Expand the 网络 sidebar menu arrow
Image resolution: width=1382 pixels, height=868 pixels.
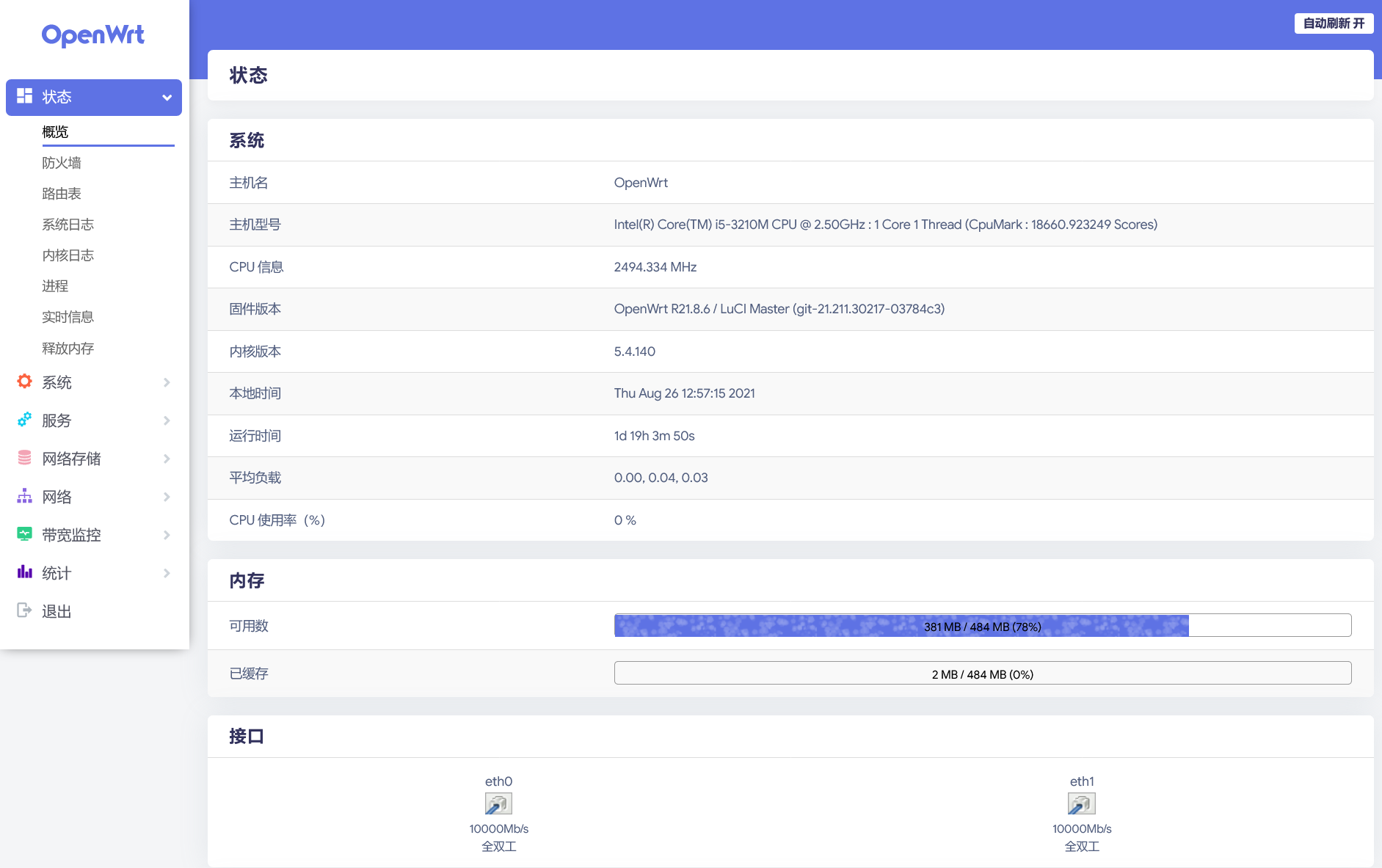[167, 497]
